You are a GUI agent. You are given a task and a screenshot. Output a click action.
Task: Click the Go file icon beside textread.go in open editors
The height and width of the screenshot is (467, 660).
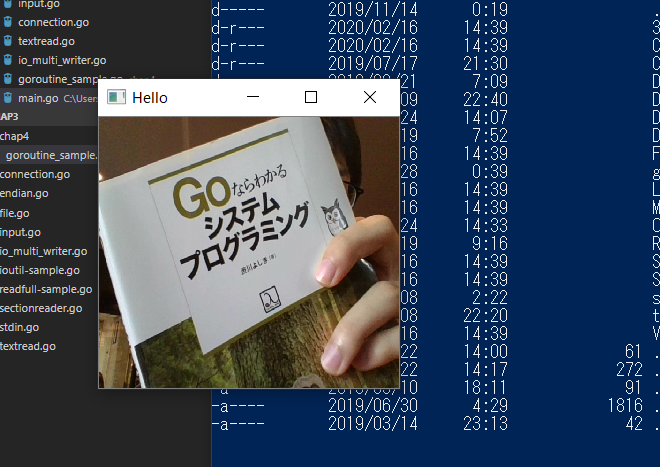click(8, 41)
